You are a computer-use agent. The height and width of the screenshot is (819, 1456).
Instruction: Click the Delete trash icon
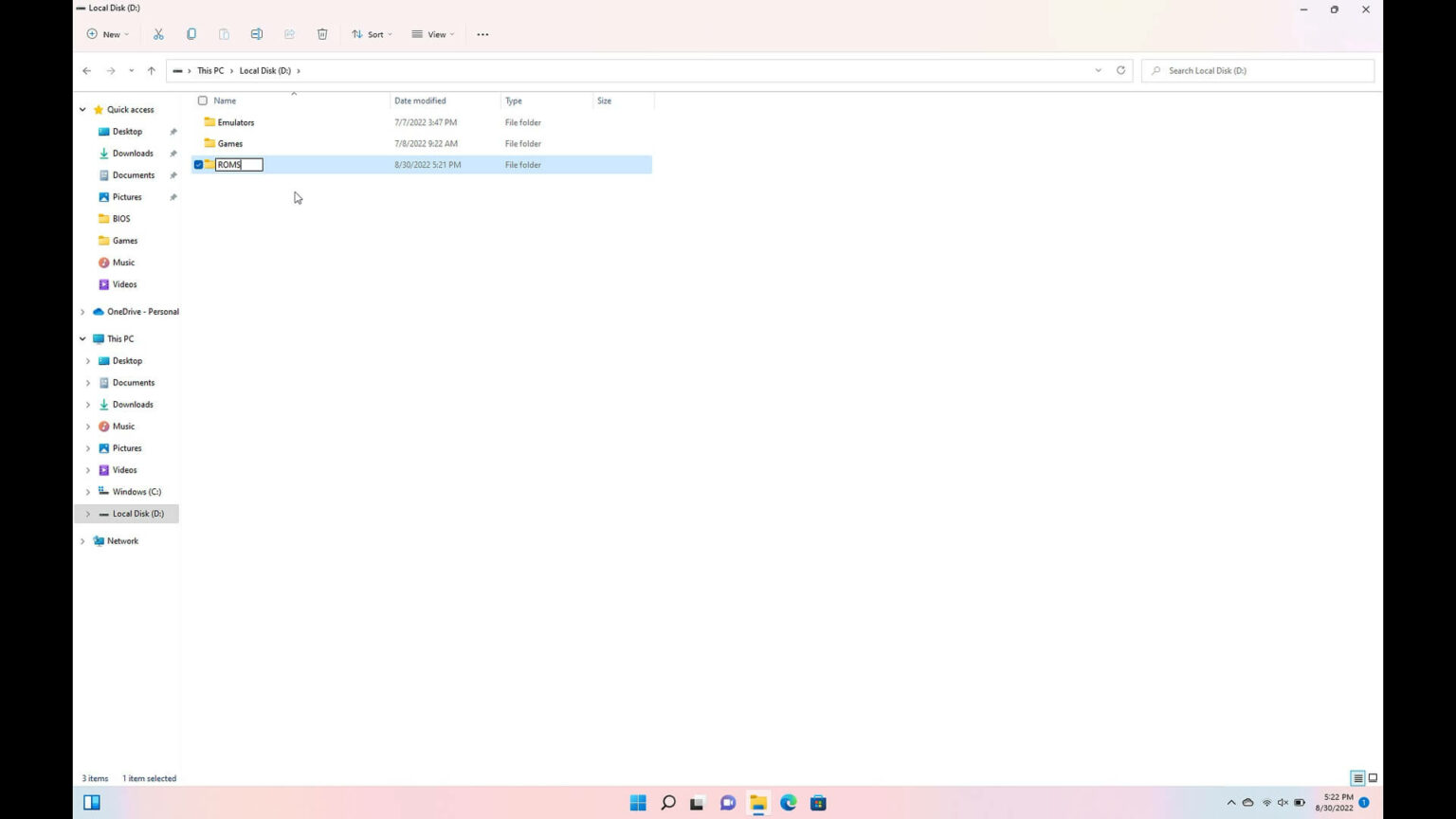322,34
